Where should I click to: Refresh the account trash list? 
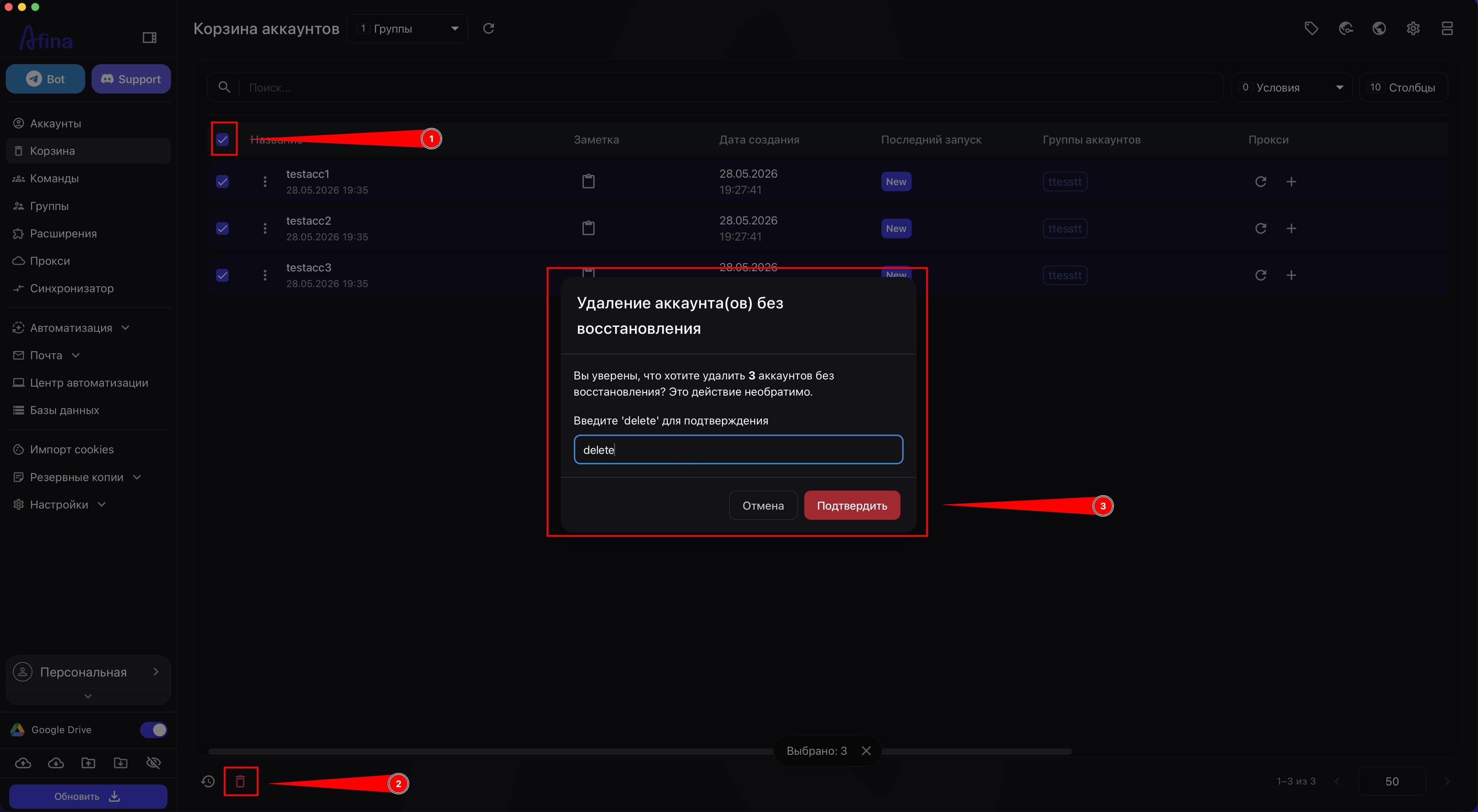click(x=488, y=28)
